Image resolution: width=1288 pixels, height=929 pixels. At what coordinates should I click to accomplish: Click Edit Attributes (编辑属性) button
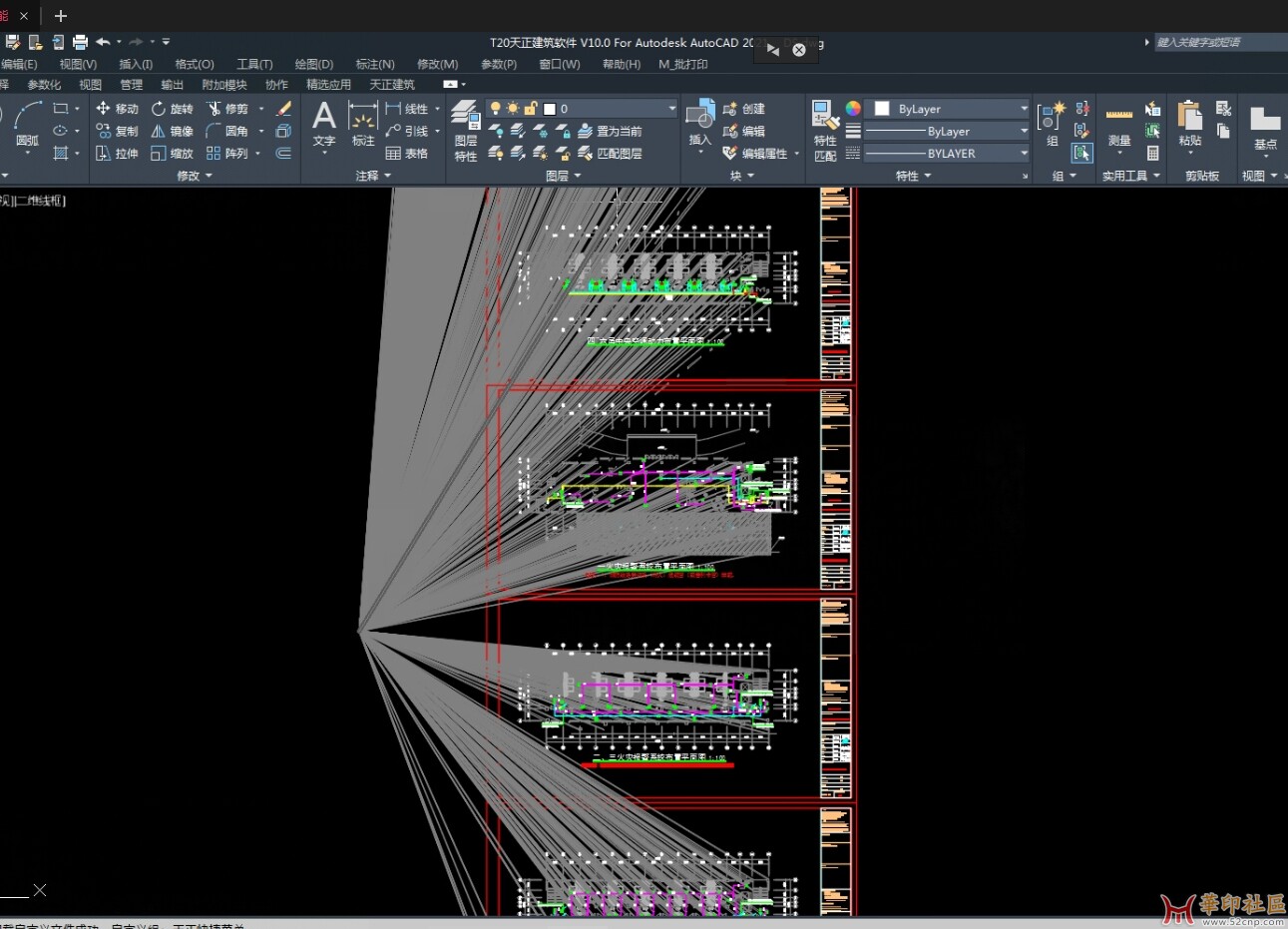[761, 154]
